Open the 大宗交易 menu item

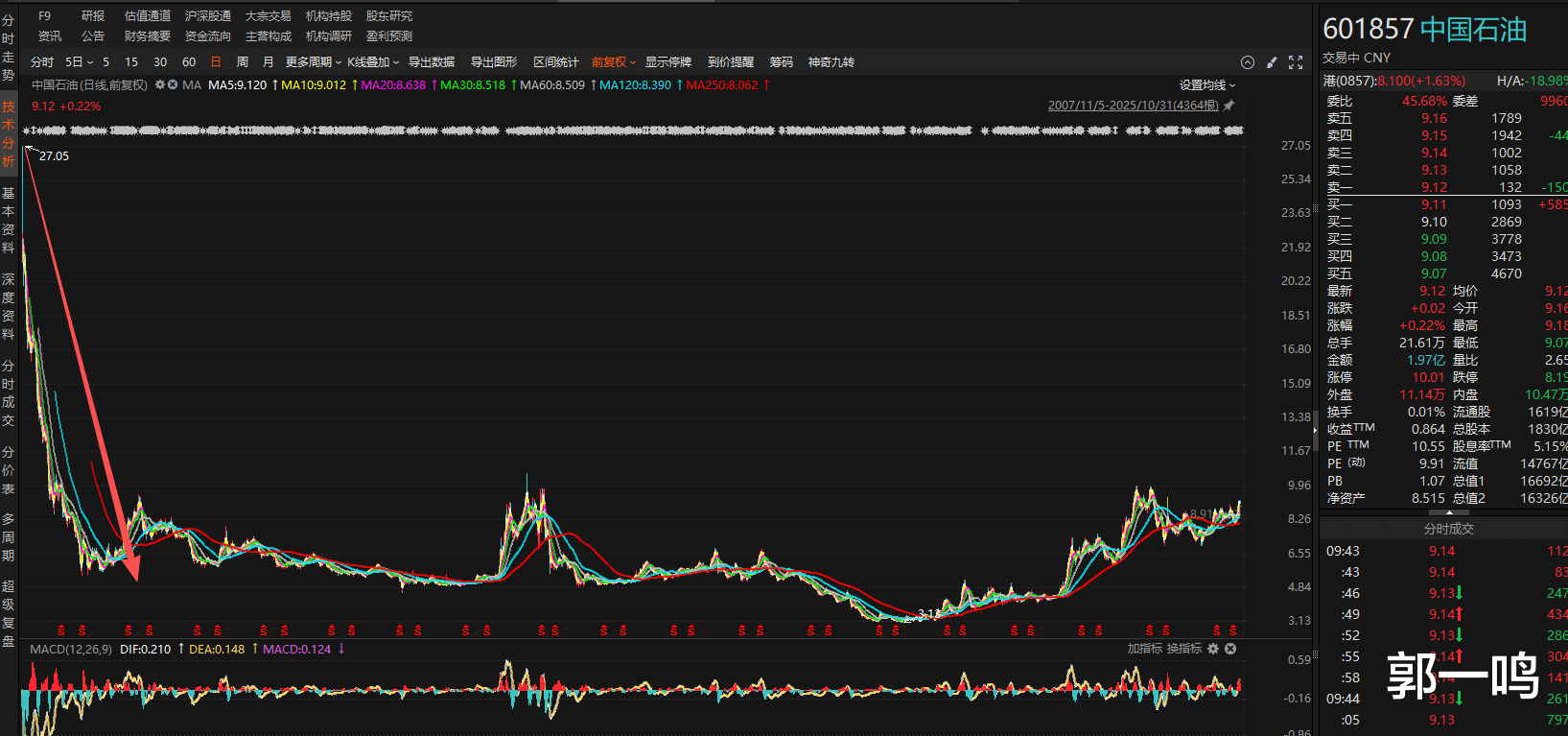click(x=269, y=16)
